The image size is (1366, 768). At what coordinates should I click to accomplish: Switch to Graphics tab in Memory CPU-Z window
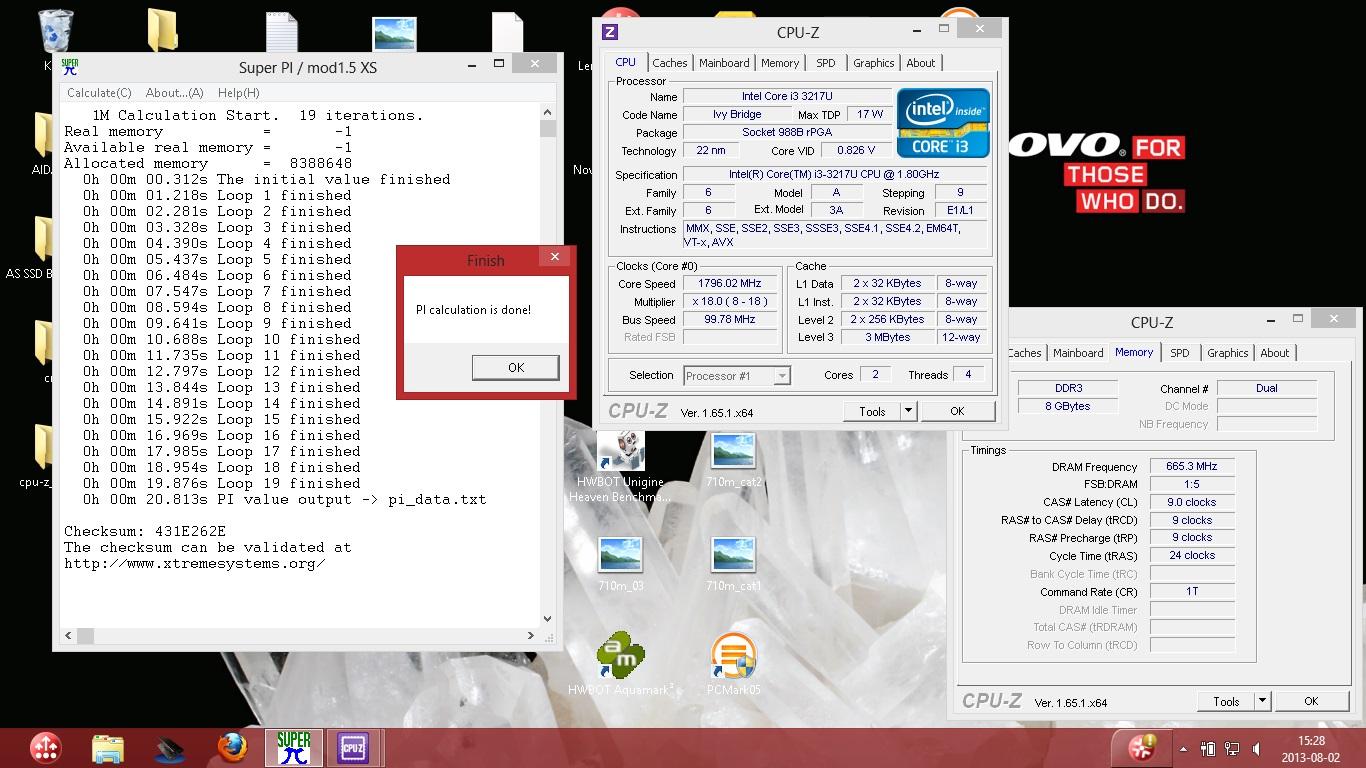(1227, 353)
